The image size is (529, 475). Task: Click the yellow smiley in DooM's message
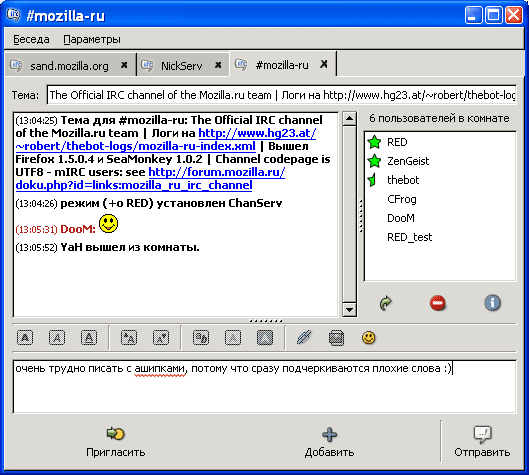[x=108, y=223]
